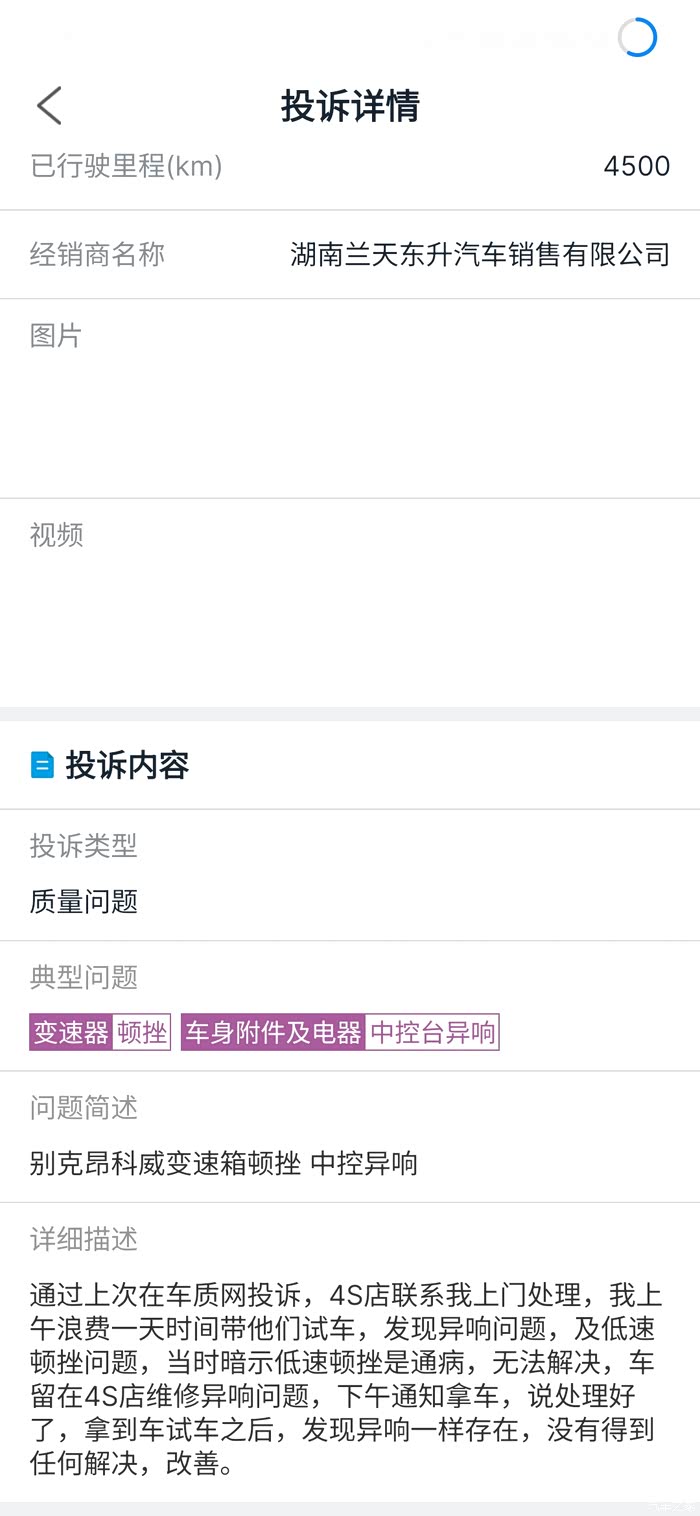Image resolution: width=700 pixels, height=1516 pixels.
Task: Click the loading spinner icon
Action: tap(637, 38)
